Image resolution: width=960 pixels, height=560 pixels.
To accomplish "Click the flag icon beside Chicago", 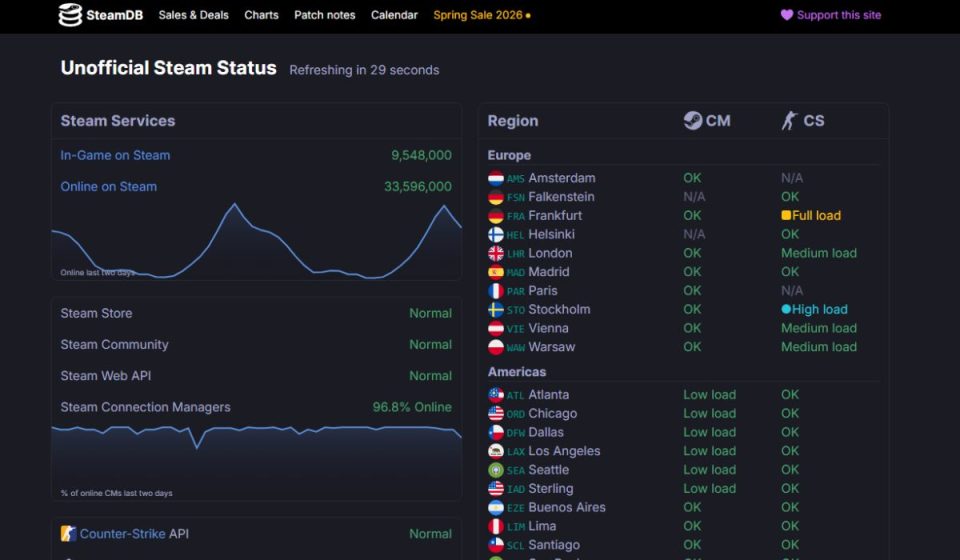I will 495,414.
